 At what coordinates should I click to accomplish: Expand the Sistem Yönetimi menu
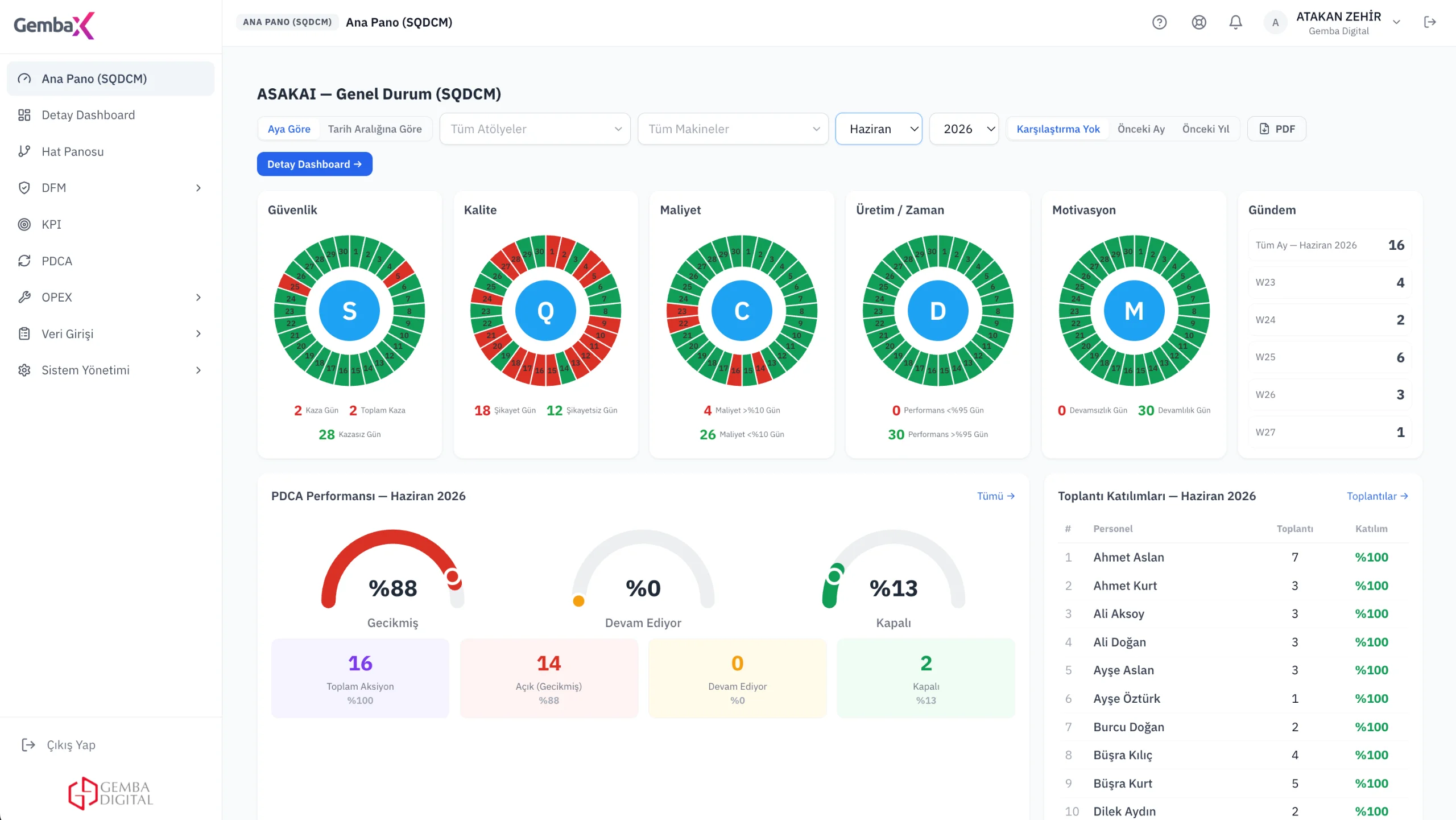(110, 370)
